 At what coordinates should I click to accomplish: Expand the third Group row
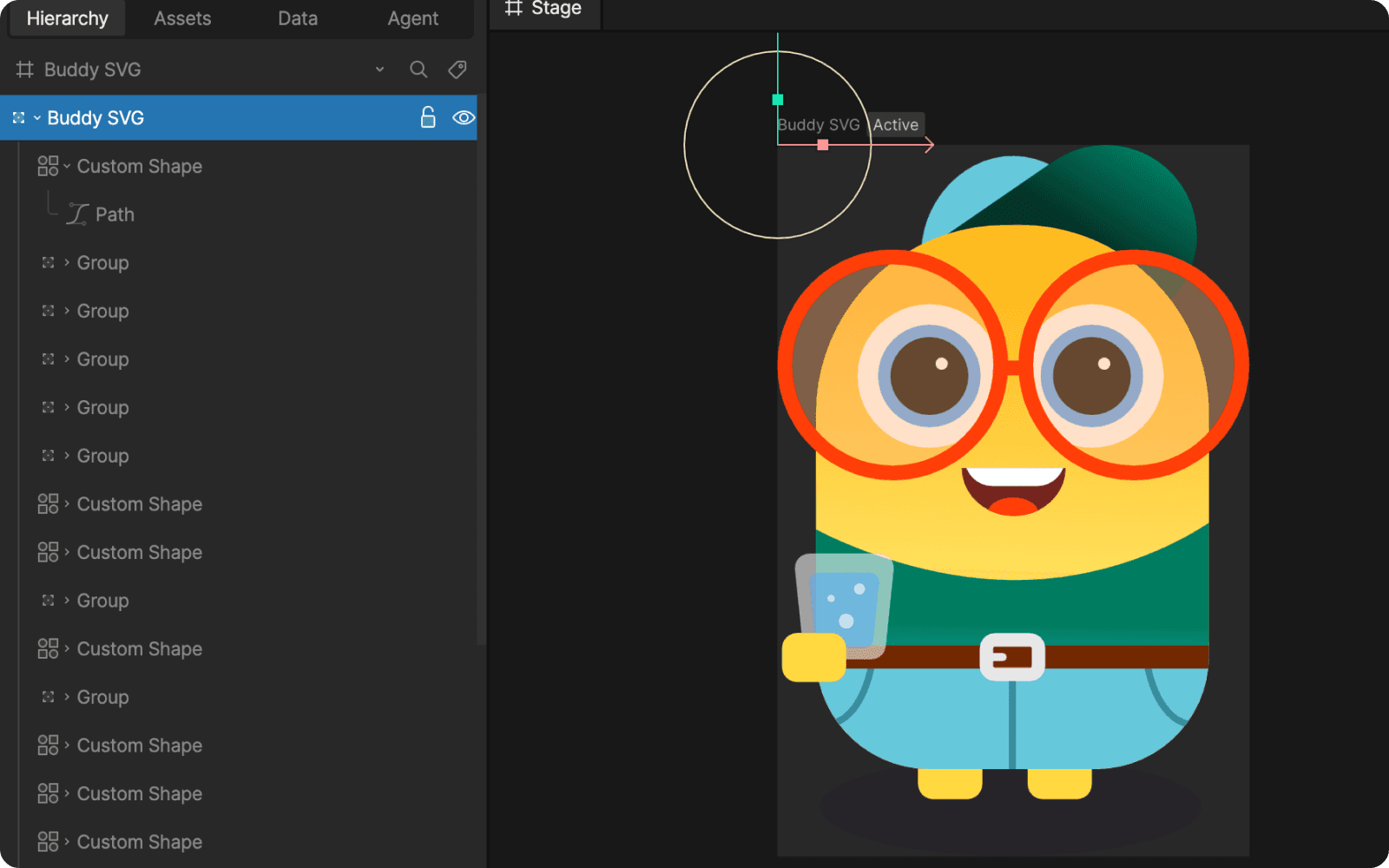[67, 358]
